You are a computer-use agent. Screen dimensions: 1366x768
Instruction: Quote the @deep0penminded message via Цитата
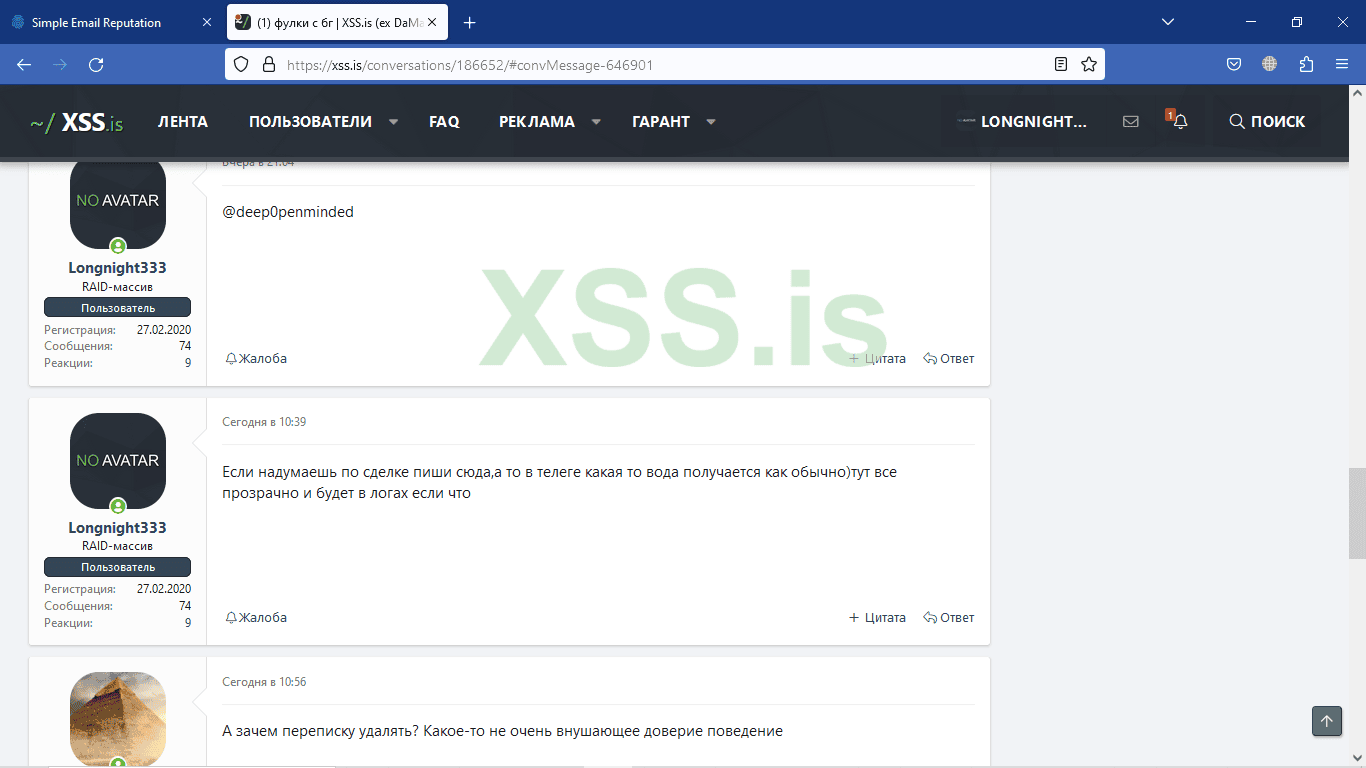(877, 358)
